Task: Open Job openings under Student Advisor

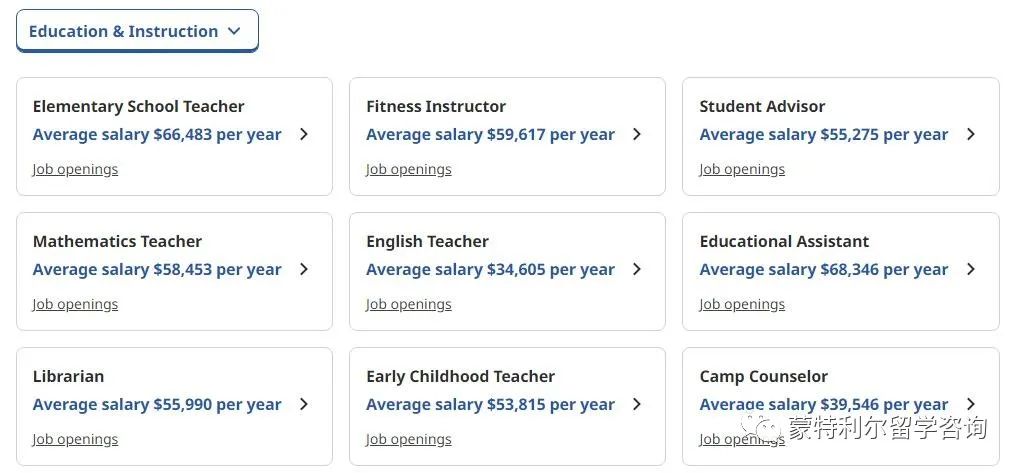Action: (x=742, y=169)
